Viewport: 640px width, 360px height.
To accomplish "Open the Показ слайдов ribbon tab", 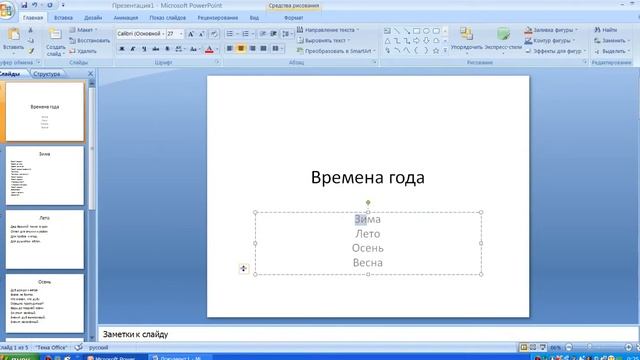I will point(167,18).
